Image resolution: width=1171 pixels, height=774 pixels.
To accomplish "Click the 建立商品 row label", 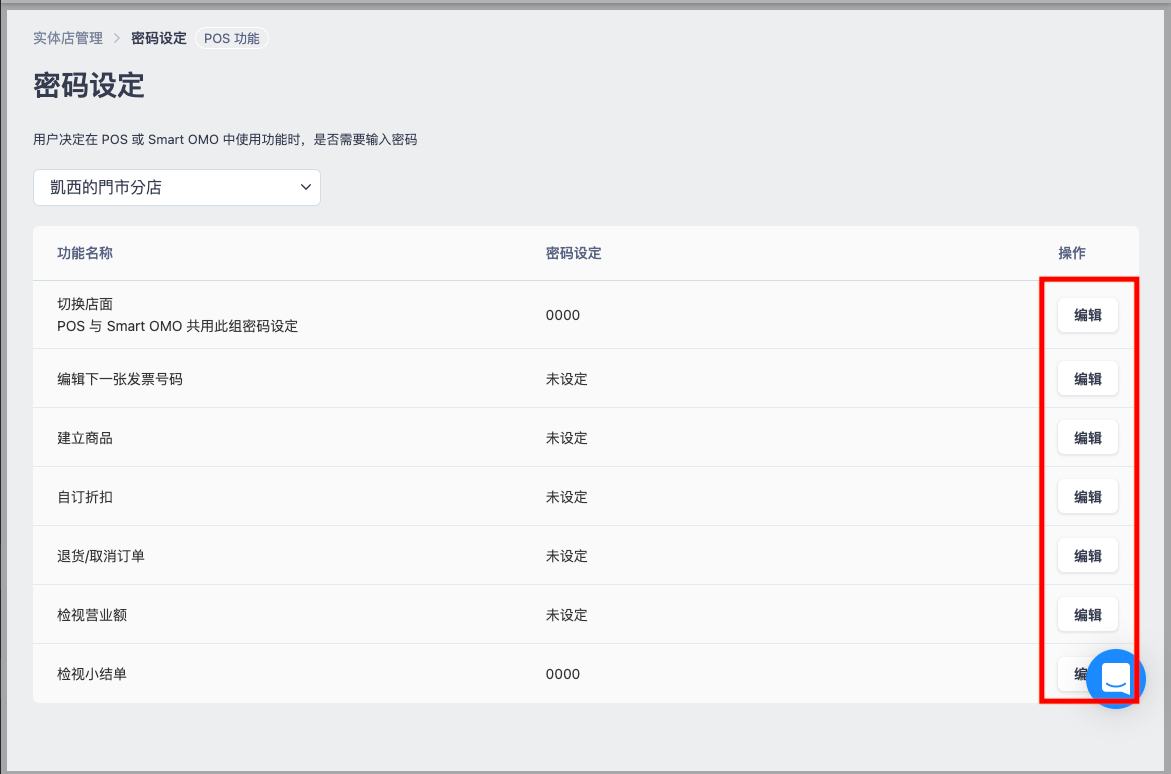I will coord(85,438).
